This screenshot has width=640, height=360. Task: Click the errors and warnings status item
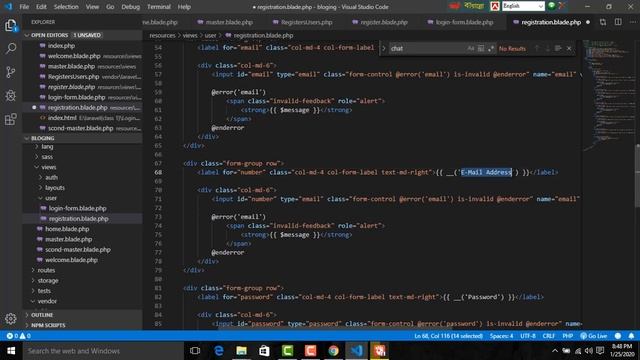click(18, 336)
